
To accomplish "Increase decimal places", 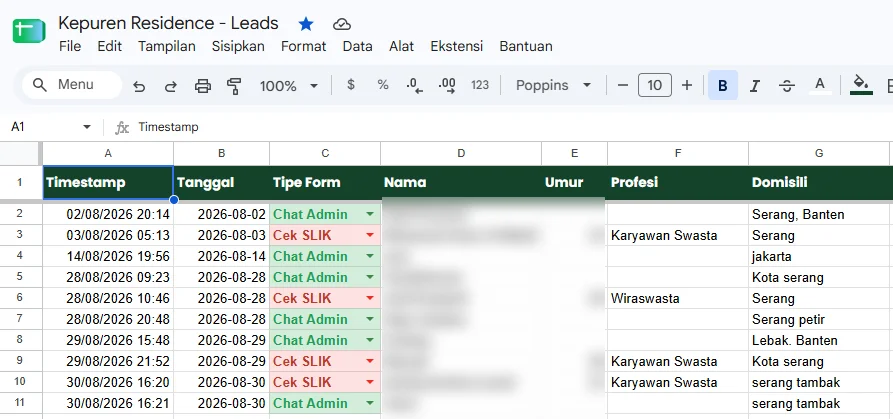I will pos(447,85).
